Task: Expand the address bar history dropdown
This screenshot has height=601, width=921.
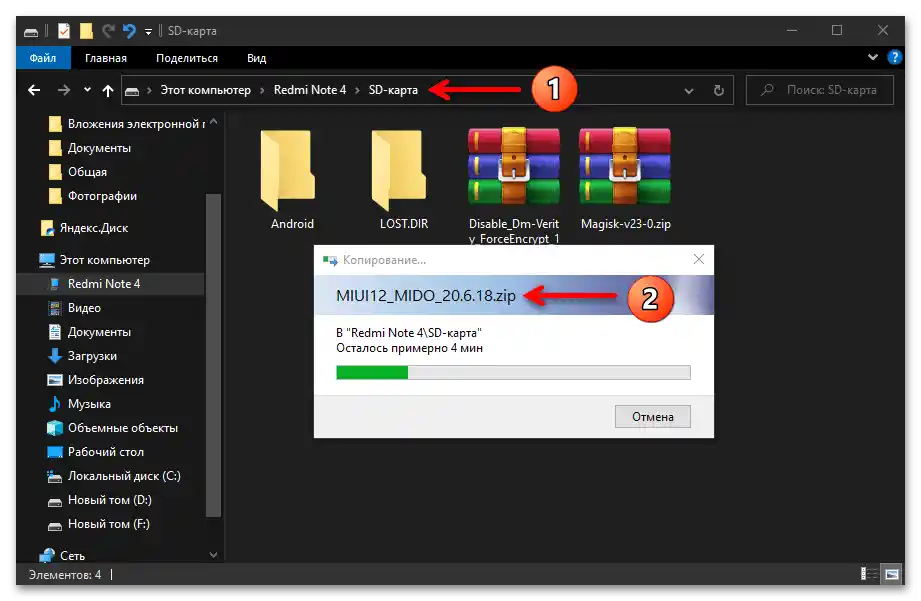Action: [689, 90]
